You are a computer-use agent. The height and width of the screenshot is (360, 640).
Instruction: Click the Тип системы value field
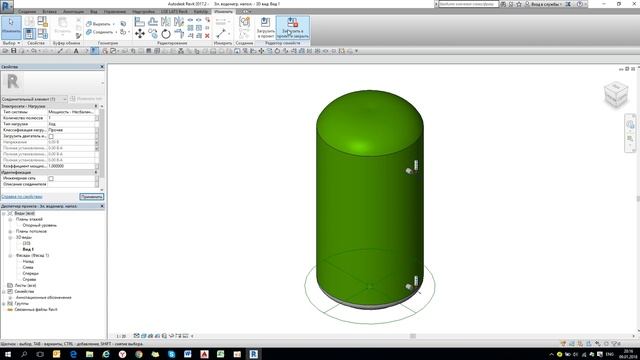[71, 112]
